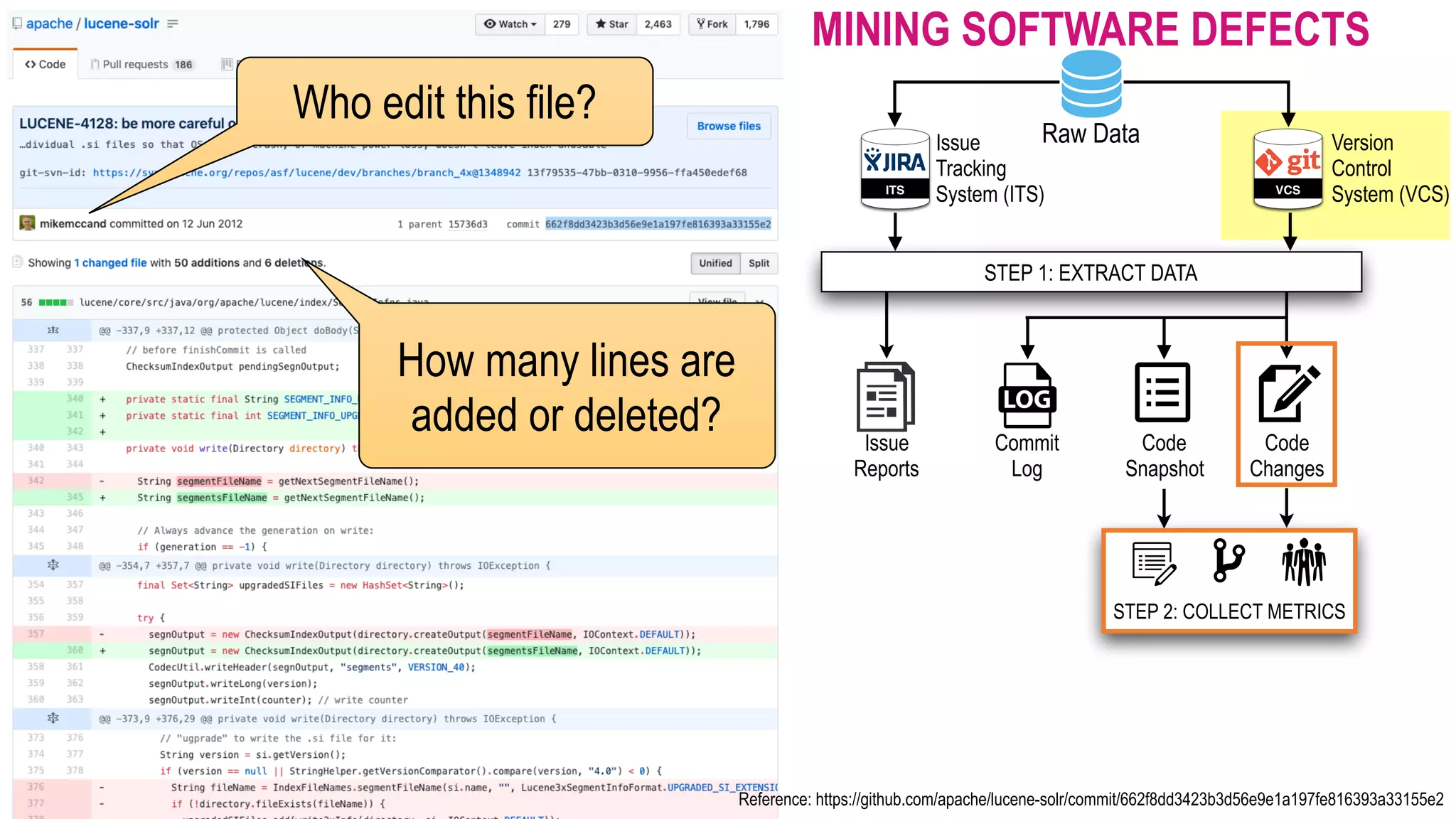Open the list icon next to lucene-solr

(x=173, y=23)
